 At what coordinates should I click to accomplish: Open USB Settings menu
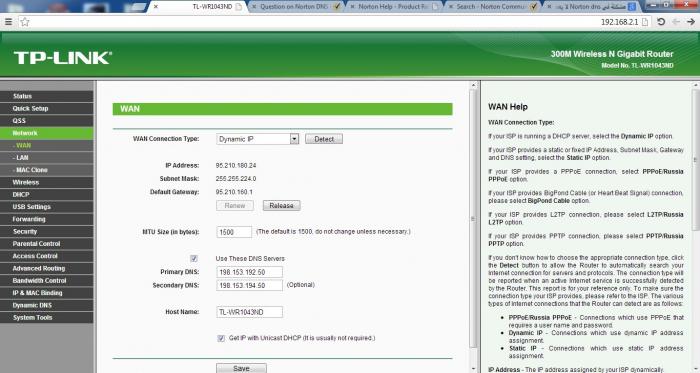47,207
